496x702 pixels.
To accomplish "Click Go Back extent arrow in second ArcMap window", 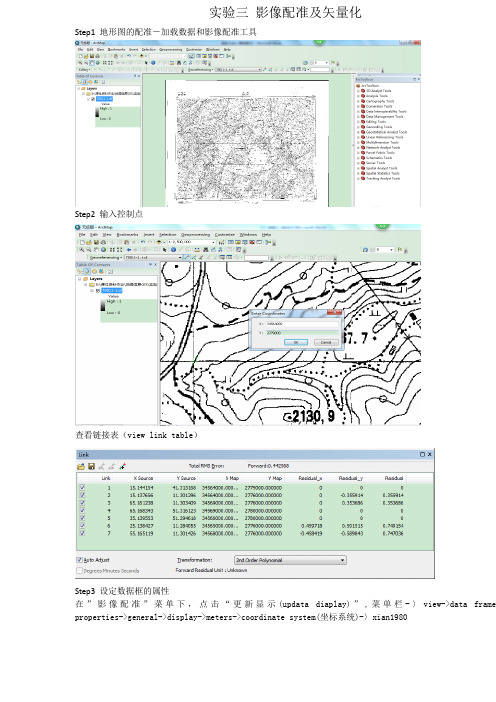I will (129, 250).
